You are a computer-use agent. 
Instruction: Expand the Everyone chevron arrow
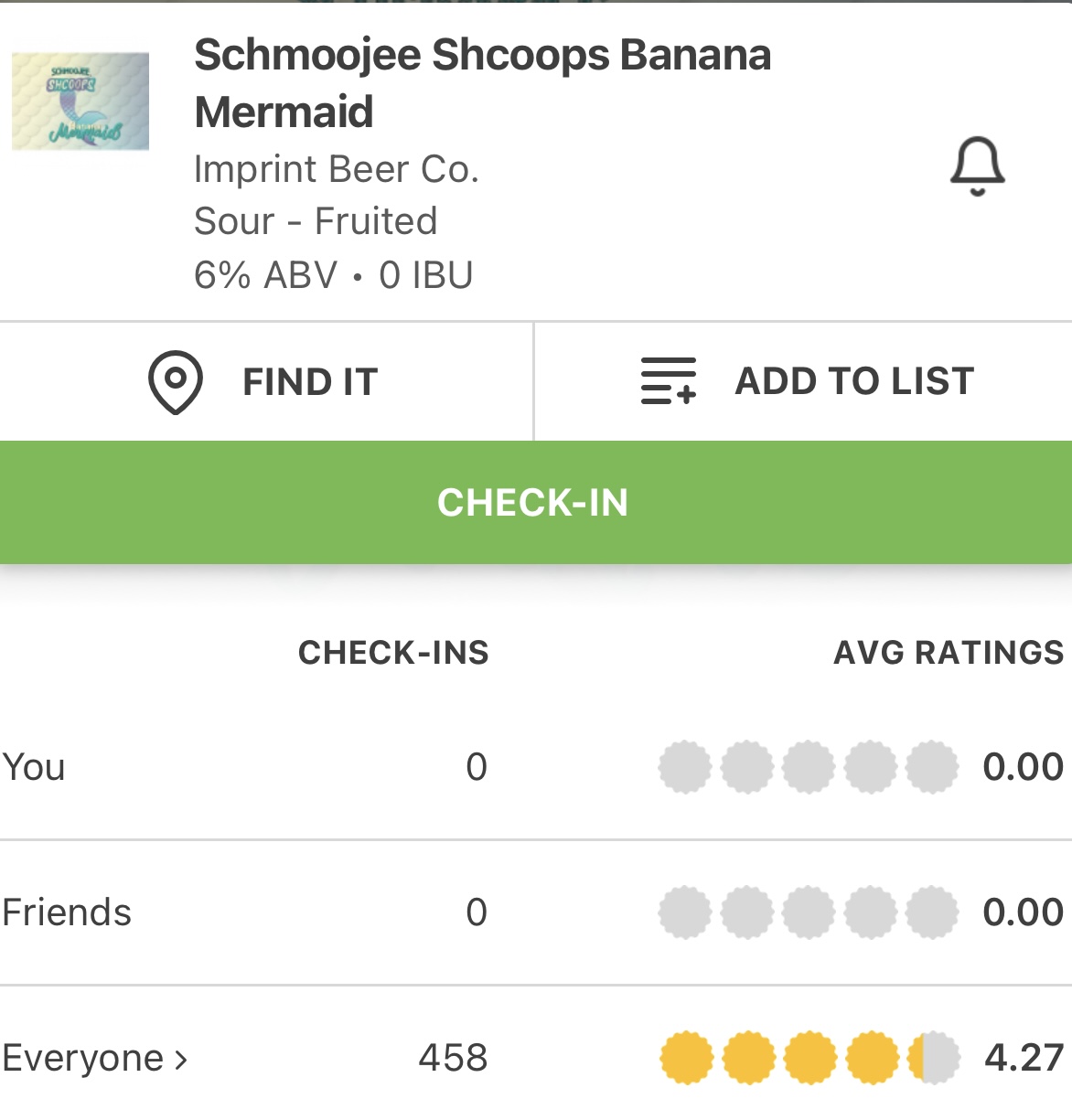coord(181,1059)
